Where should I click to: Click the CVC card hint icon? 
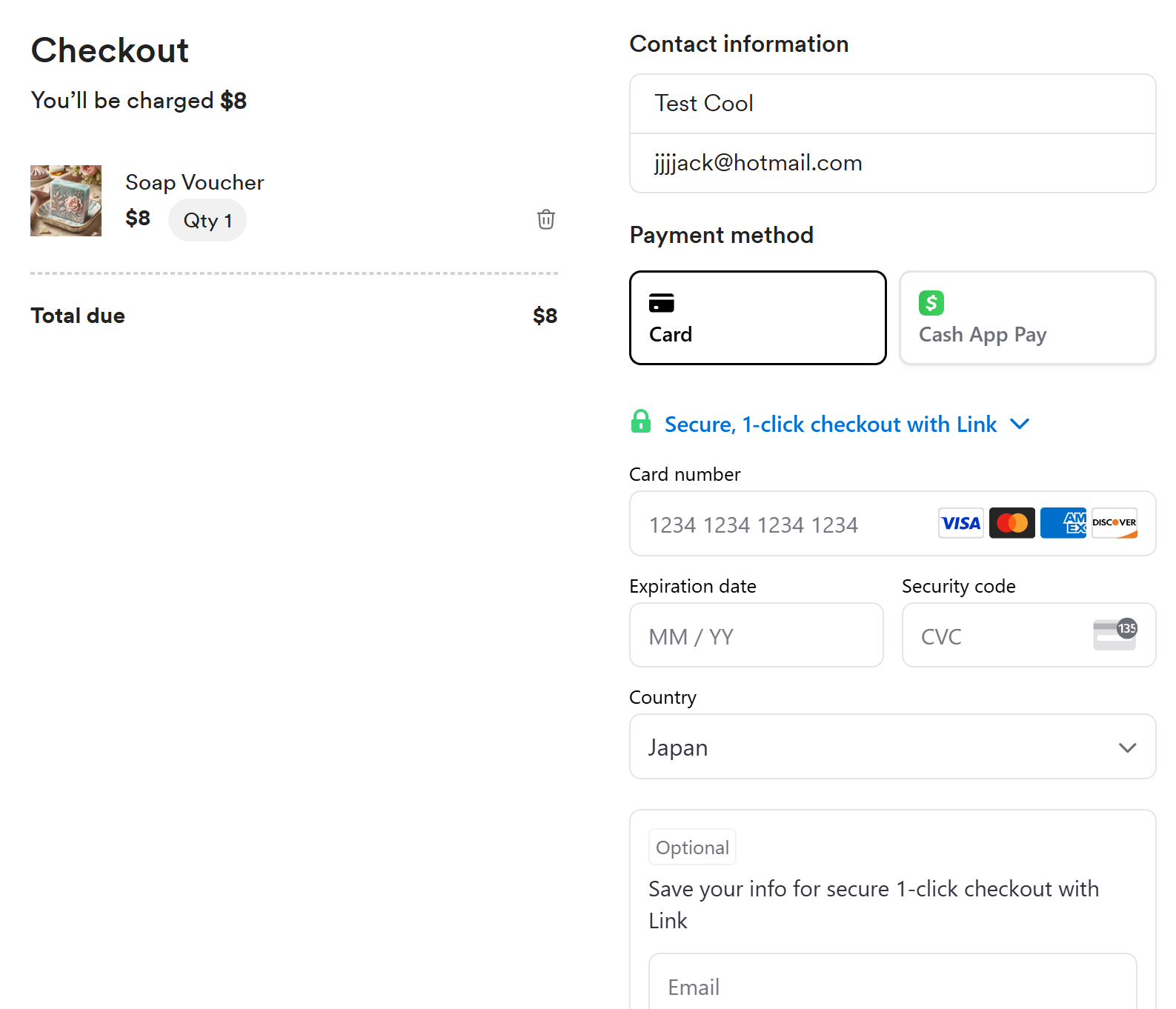click(1114, 635)
